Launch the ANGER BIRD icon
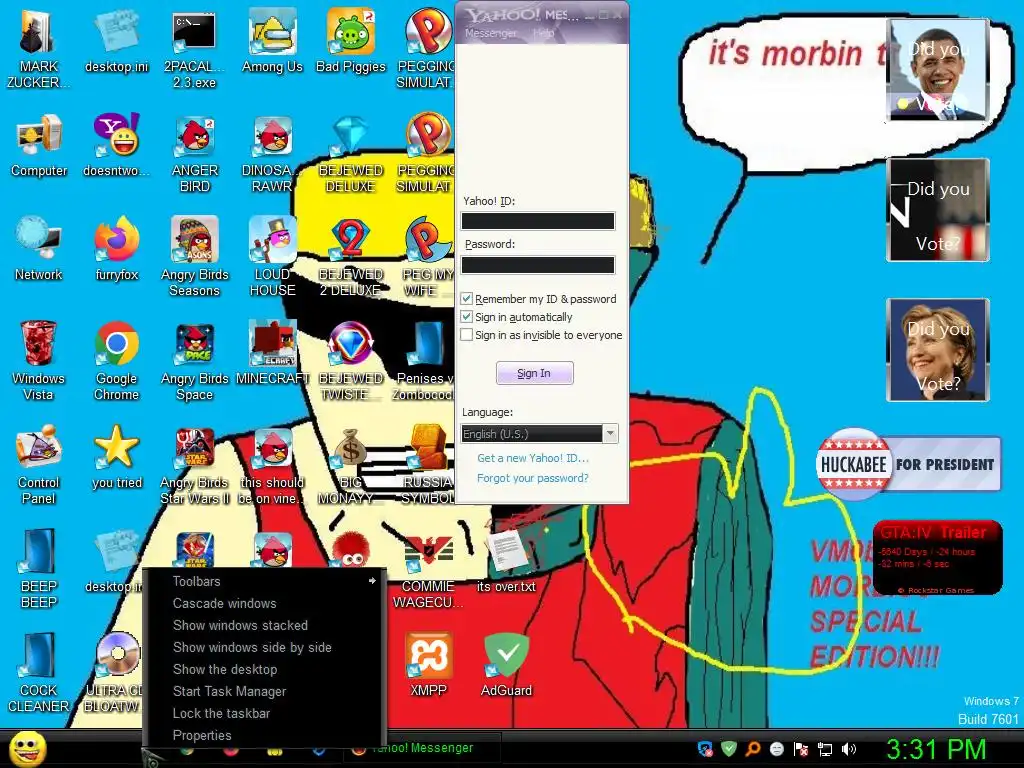Viewport: 1024px width, 768px height. pyautogui.click(x=195, y=153)
